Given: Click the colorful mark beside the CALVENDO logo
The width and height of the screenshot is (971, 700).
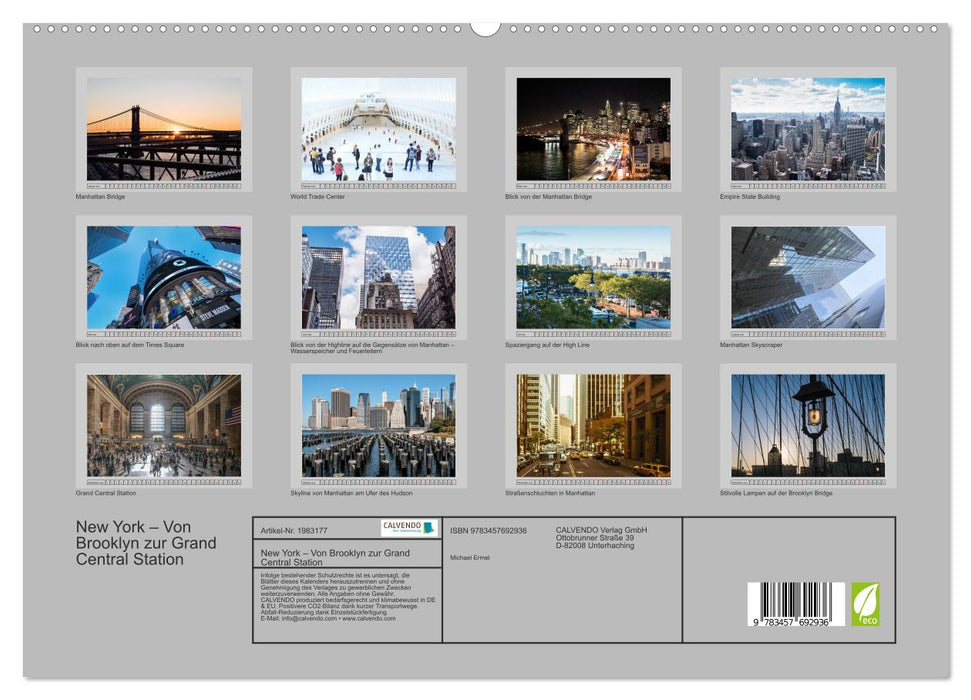Looking at the screenshot, I should tap(428, 528).
